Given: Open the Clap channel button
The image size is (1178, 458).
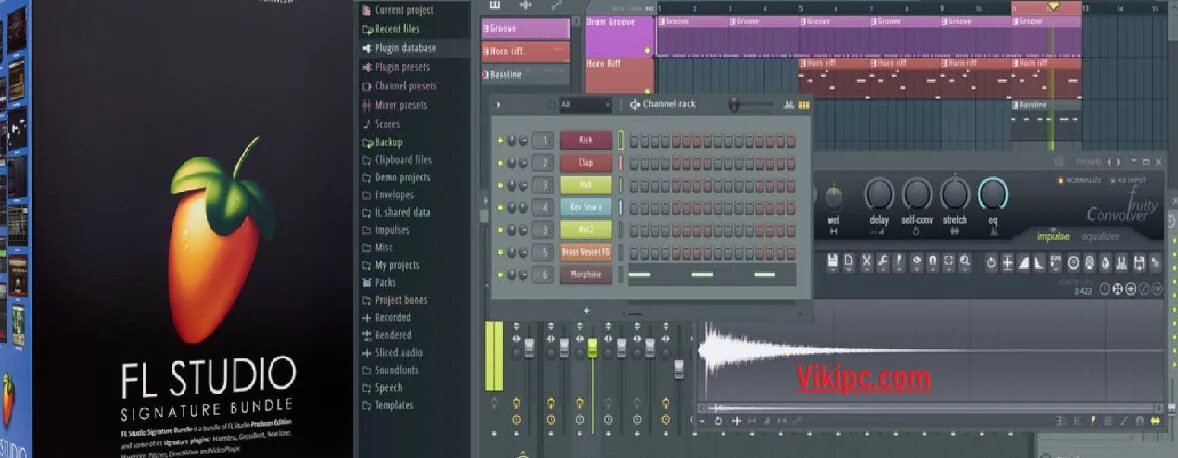Looking at the screenshot, I should click(585, 162).
